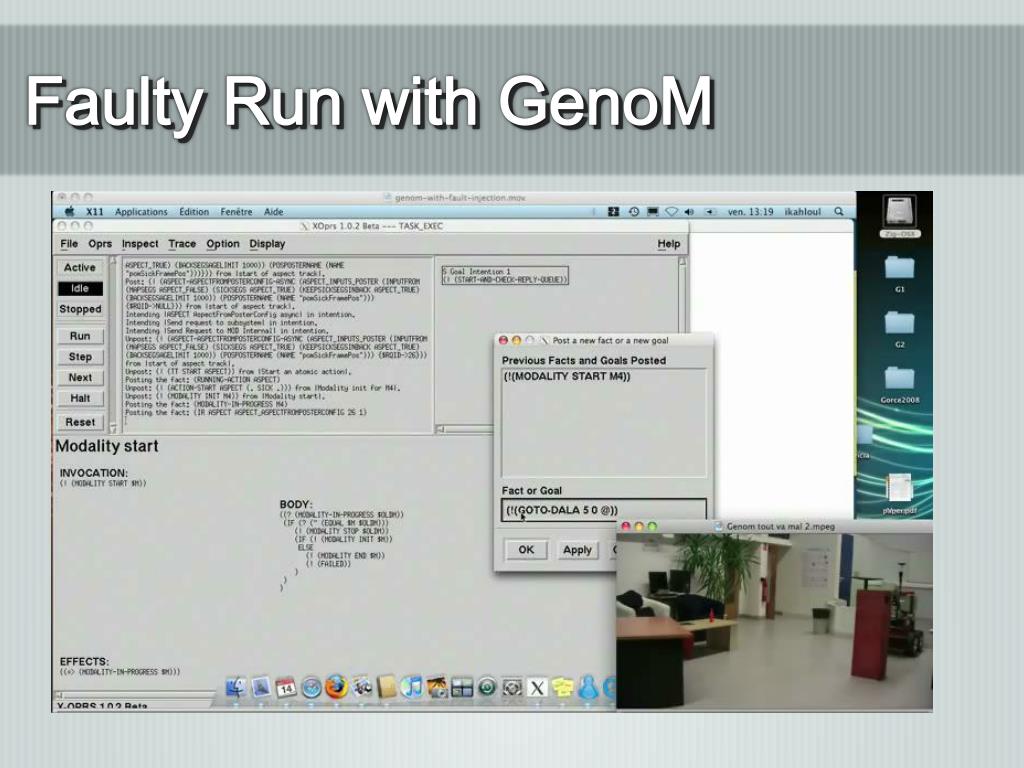Click the Fact or Goal input field
1024x768 pixels.
tap(604, 510)
